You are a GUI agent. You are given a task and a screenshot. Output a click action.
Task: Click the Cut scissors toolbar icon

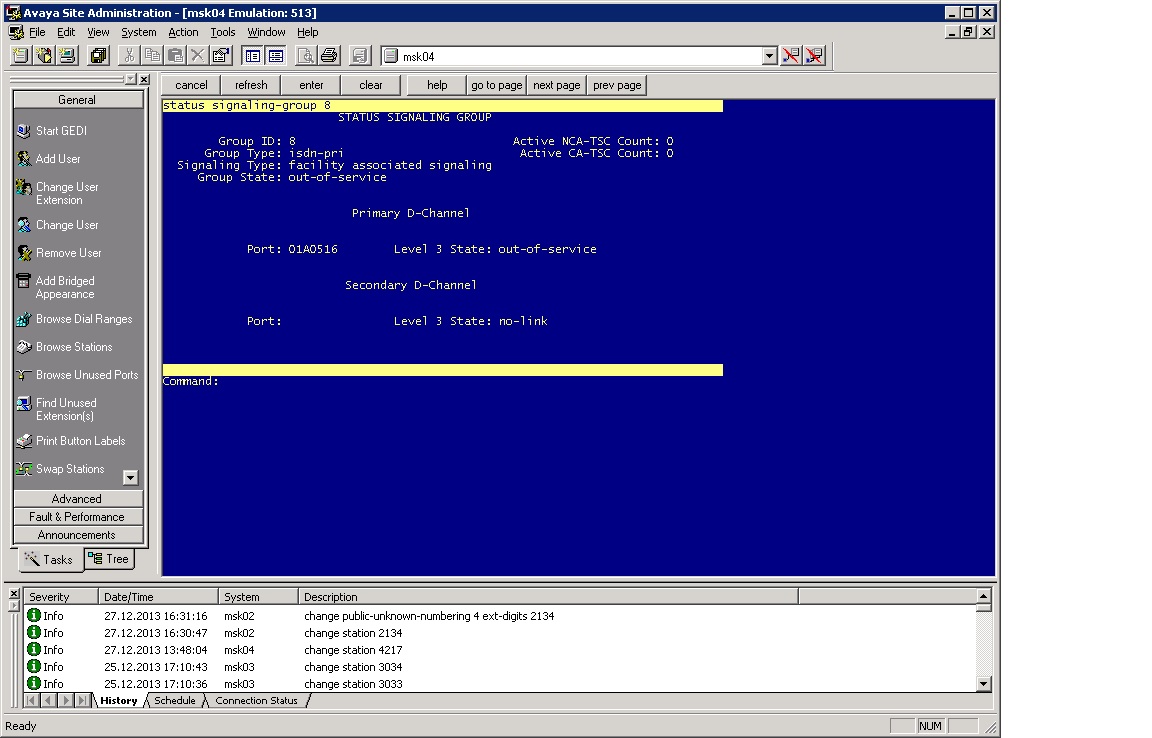[x=129, y=56]
